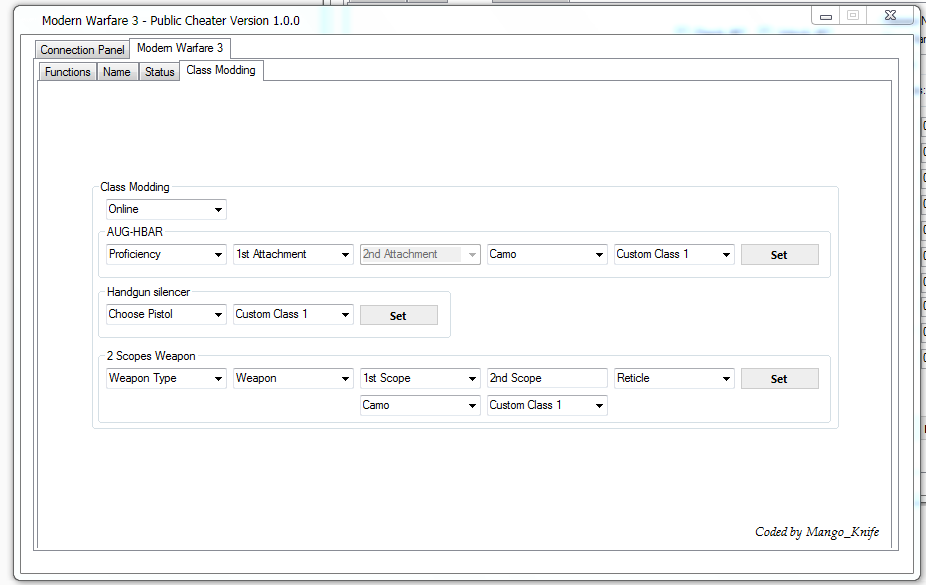The width and height of the screenshot is (926, 585).
Task: Open 2 Scopes Weapon Custom Class 1 dropdown
Action: (x=547, y=406)
